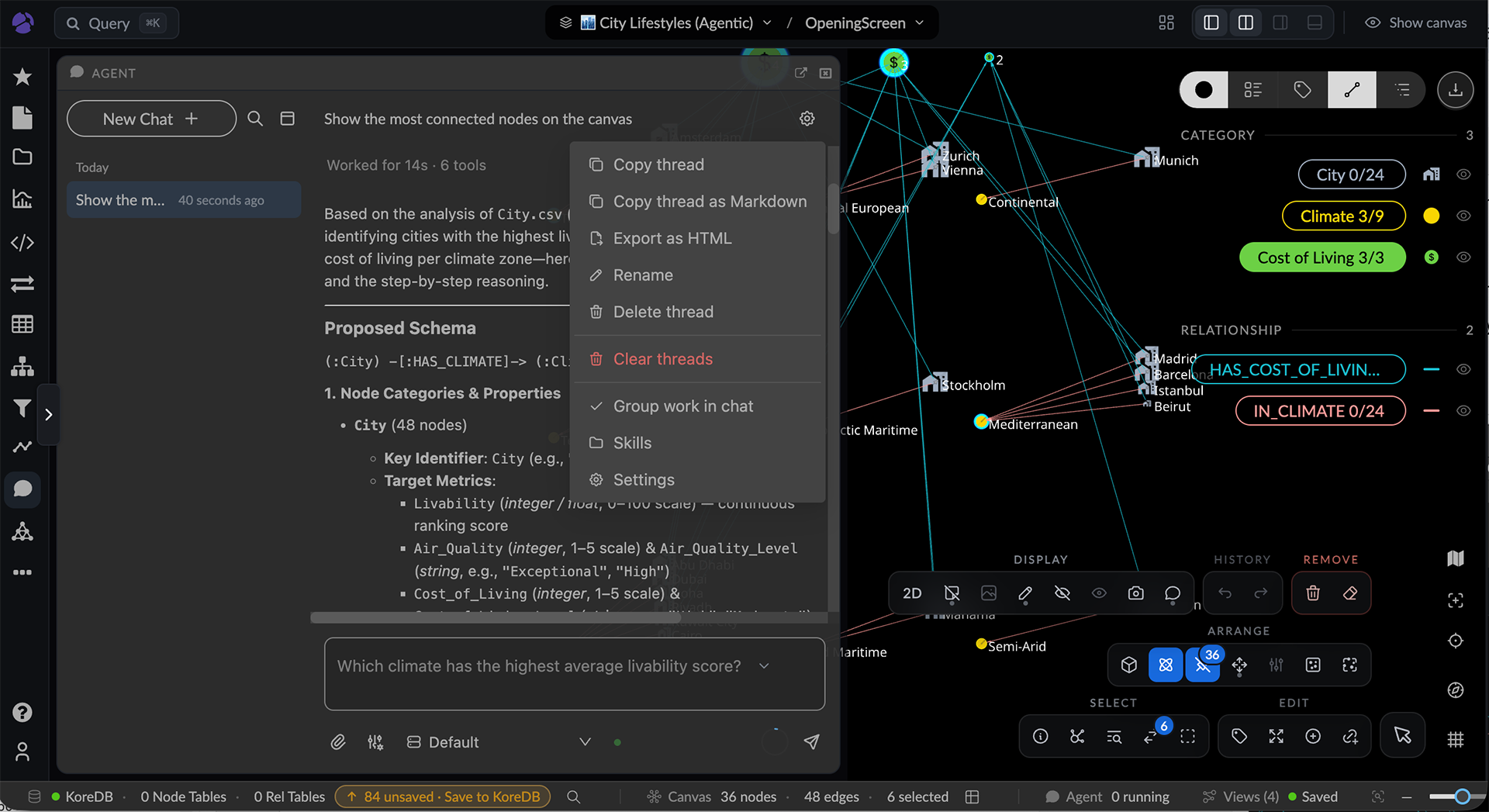Open the attach file paperclip icon
Viewport: 1489px width, 812px height.
[x=337, y=742]
